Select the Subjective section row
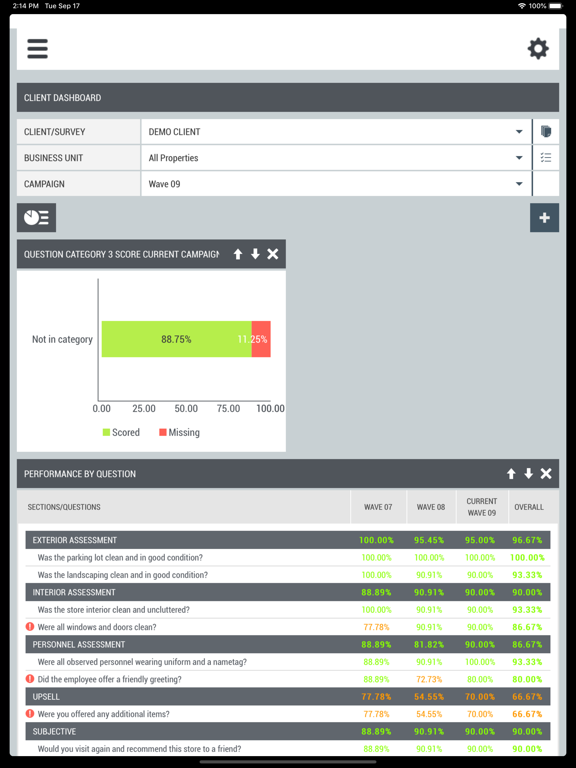 (288, 731)
